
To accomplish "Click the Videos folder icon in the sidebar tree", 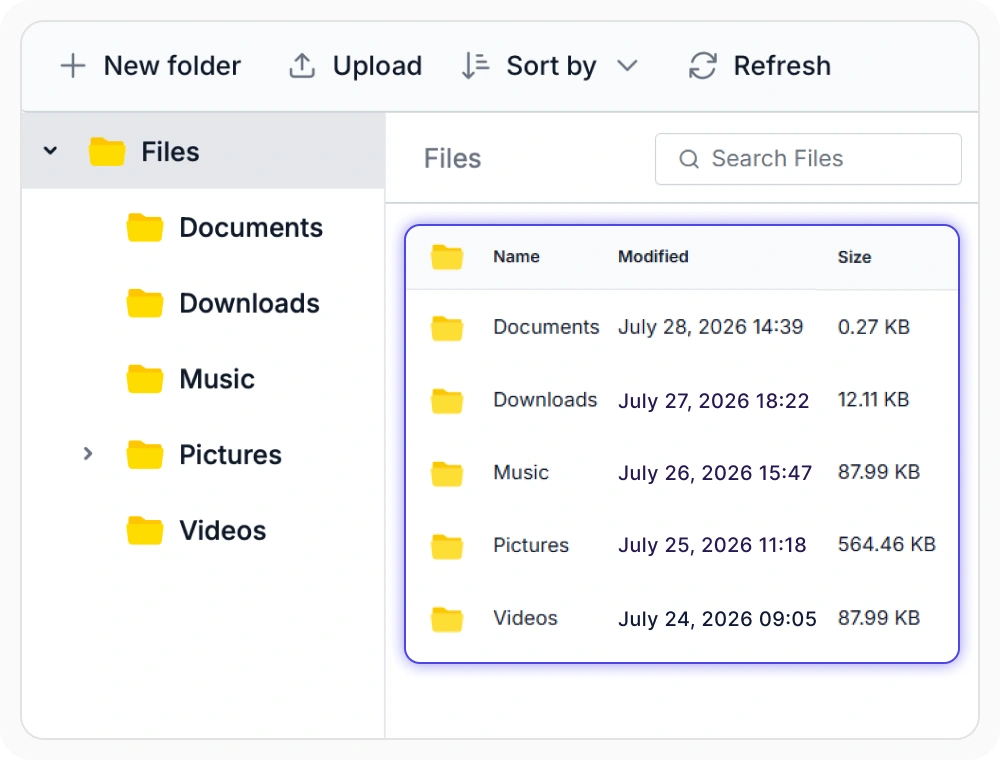I will point(145,530).
